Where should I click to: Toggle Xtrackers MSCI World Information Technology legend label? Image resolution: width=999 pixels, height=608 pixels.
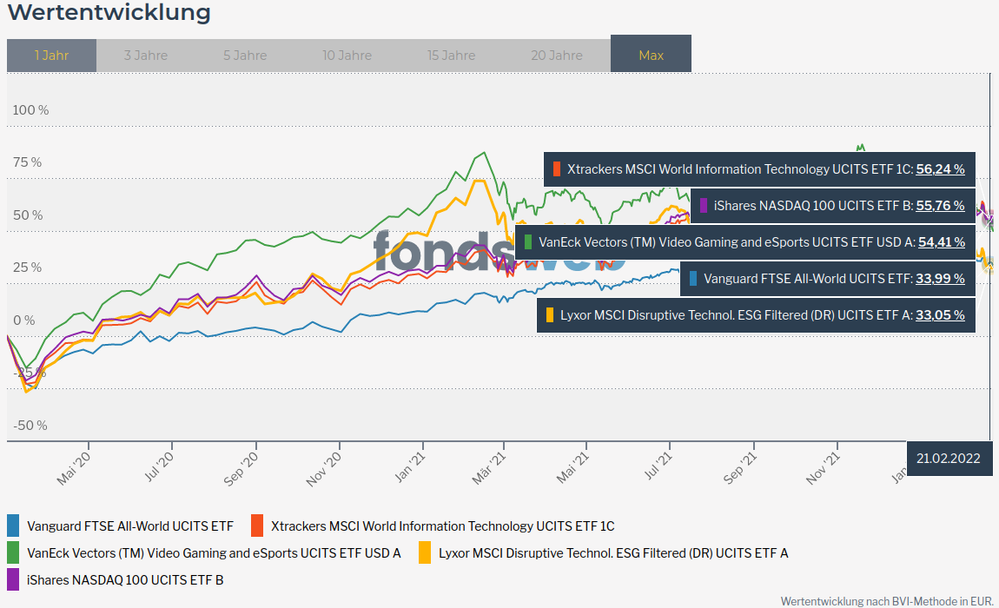pyautogui.click(x=442, y=525)
